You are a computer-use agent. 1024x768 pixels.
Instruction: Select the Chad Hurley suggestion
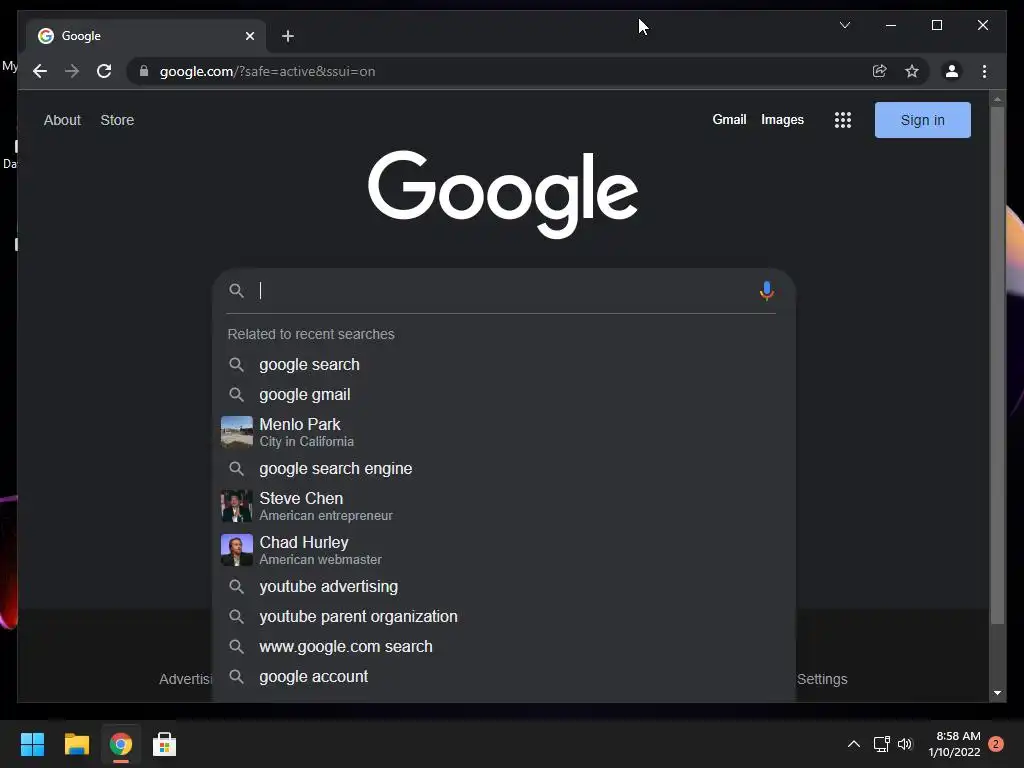point(504,550)
